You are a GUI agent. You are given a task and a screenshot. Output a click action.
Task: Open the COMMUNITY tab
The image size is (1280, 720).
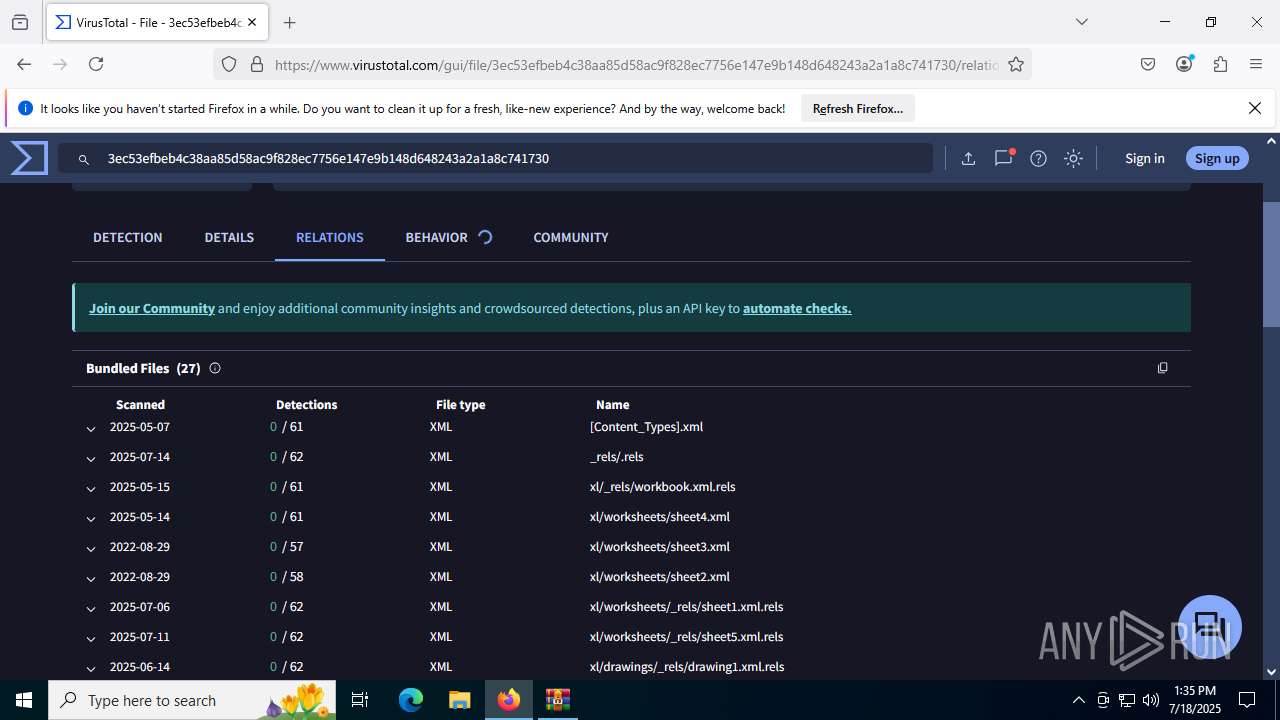click(571, 237)
